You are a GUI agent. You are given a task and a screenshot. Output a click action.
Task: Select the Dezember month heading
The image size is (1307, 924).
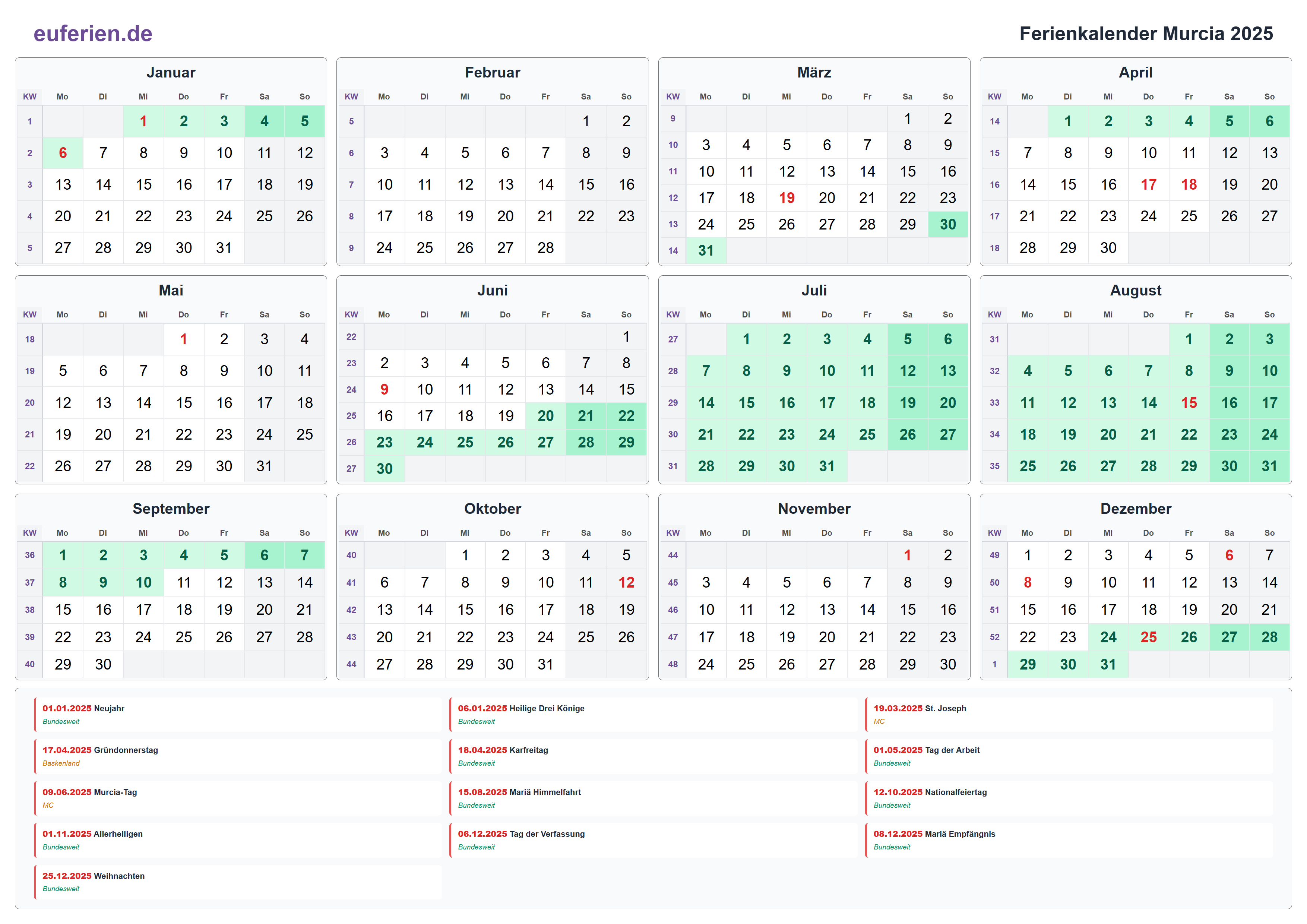coord(1136,509)
